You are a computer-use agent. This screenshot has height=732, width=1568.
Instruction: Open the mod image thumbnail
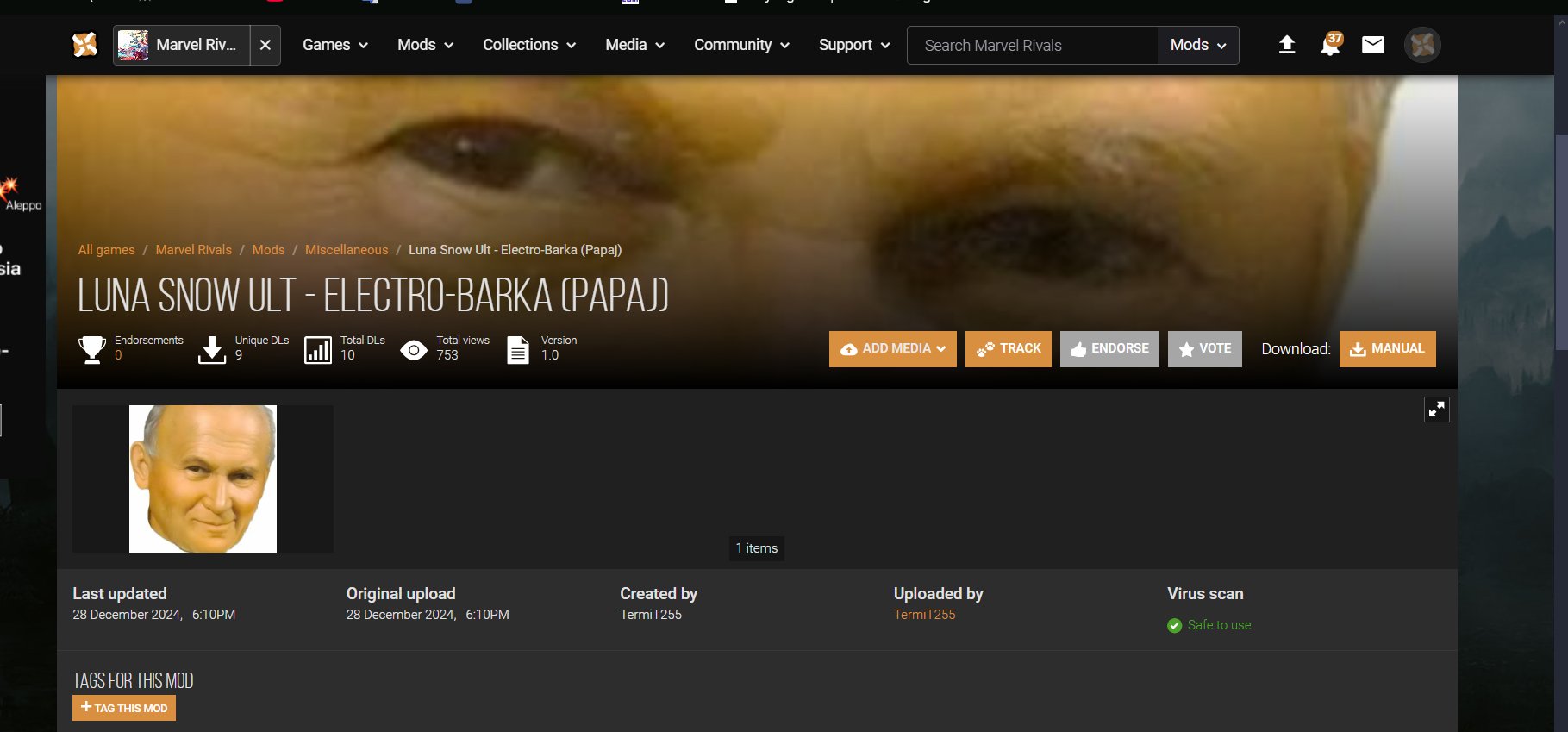203,479
